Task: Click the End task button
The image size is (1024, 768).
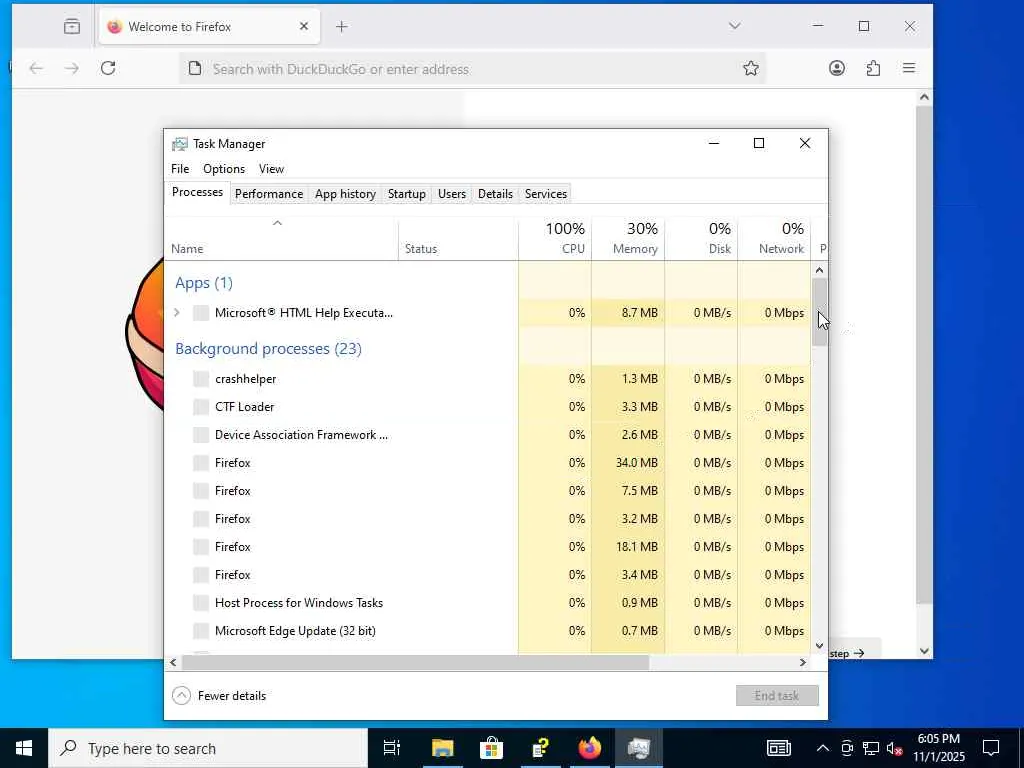Action: pos(777,696)
